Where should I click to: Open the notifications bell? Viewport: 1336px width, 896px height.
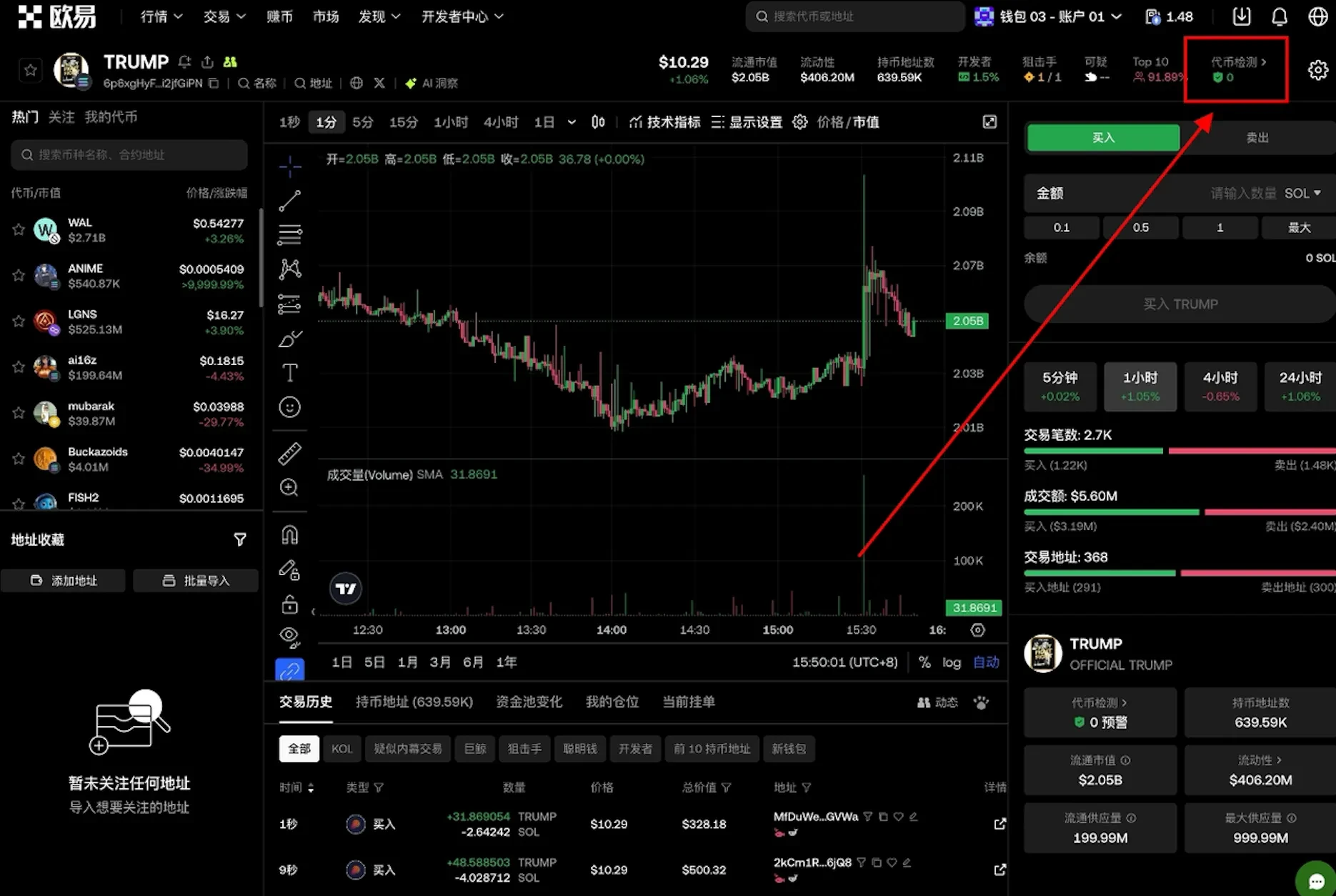[1280, 16]
